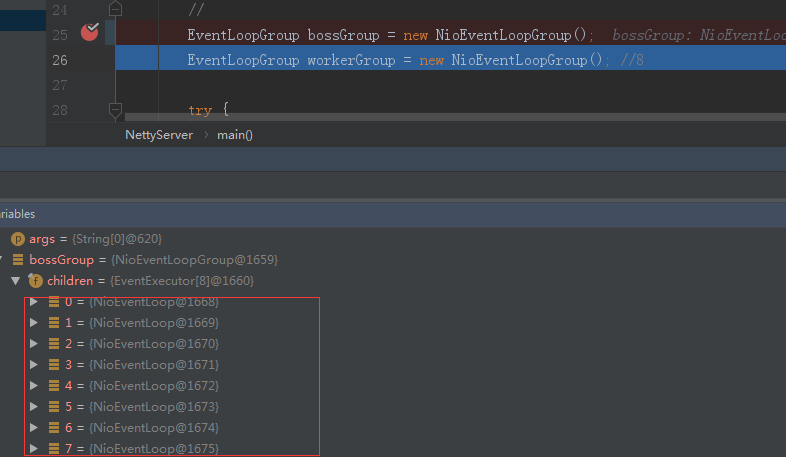The image size is (786, 457).
Task: Click the editor horizontal scrollbar
Action: pyautogui.click(x=455, y=117)
